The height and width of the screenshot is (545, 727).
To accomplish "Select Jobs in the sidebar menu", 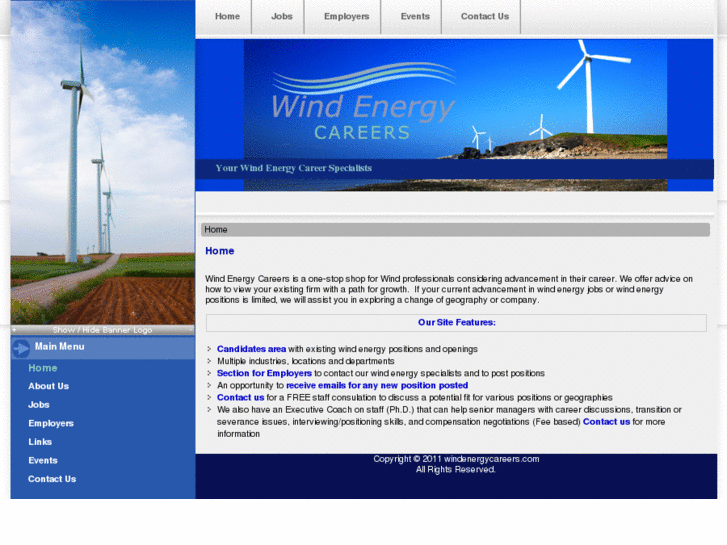I will [x=38, y=404].
